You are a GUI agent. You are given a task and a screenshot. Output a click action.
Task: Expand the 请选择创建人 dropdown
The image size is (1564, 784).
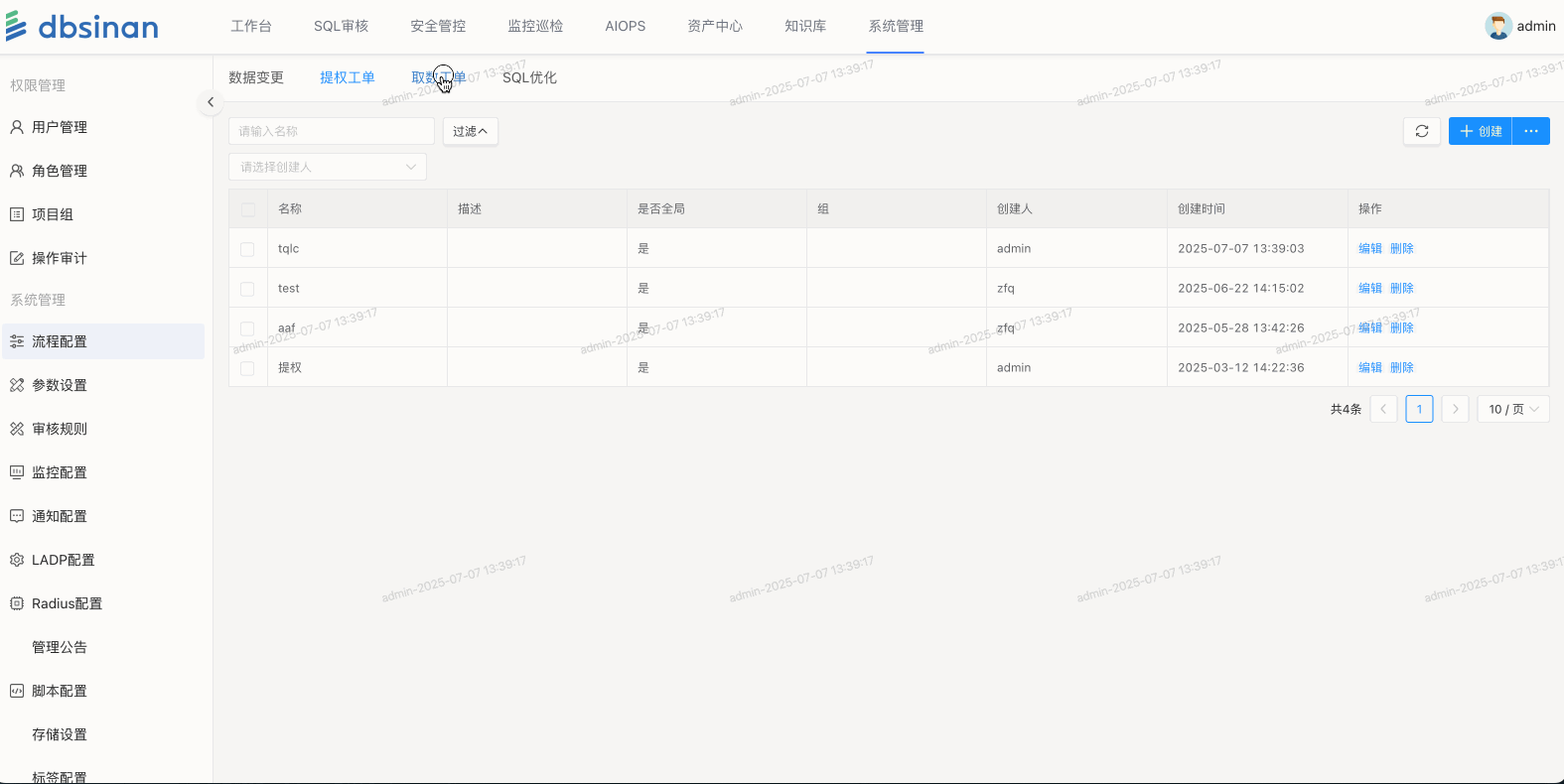(327, 167)
